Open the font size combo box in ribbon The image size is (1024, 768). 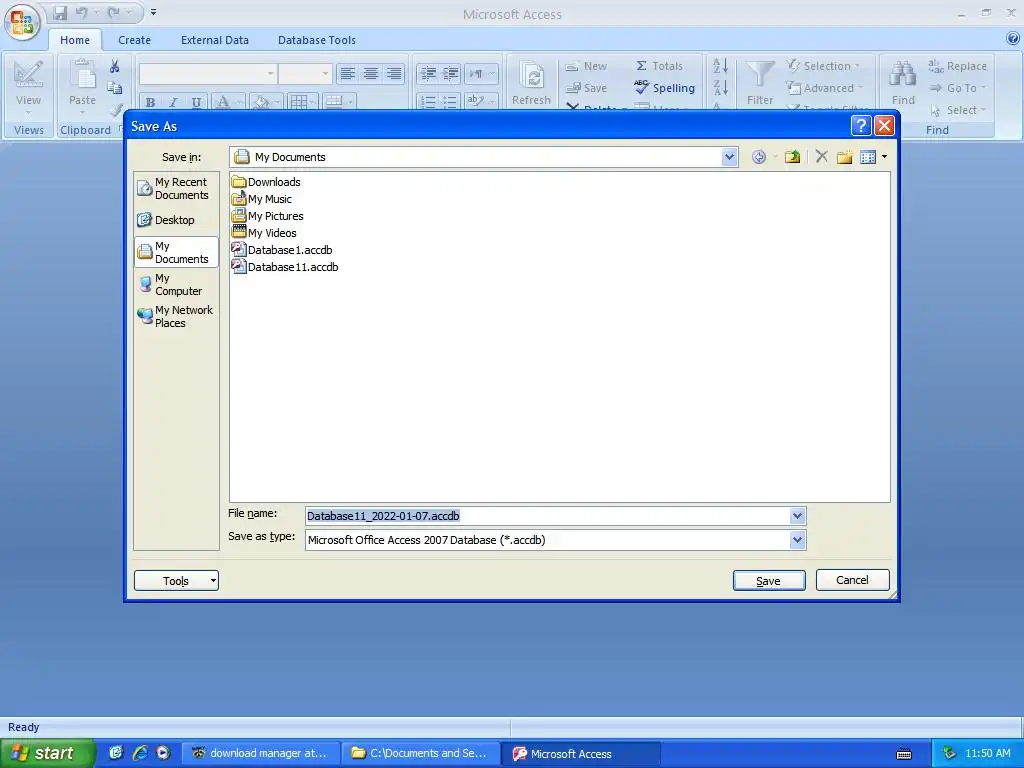305,73
